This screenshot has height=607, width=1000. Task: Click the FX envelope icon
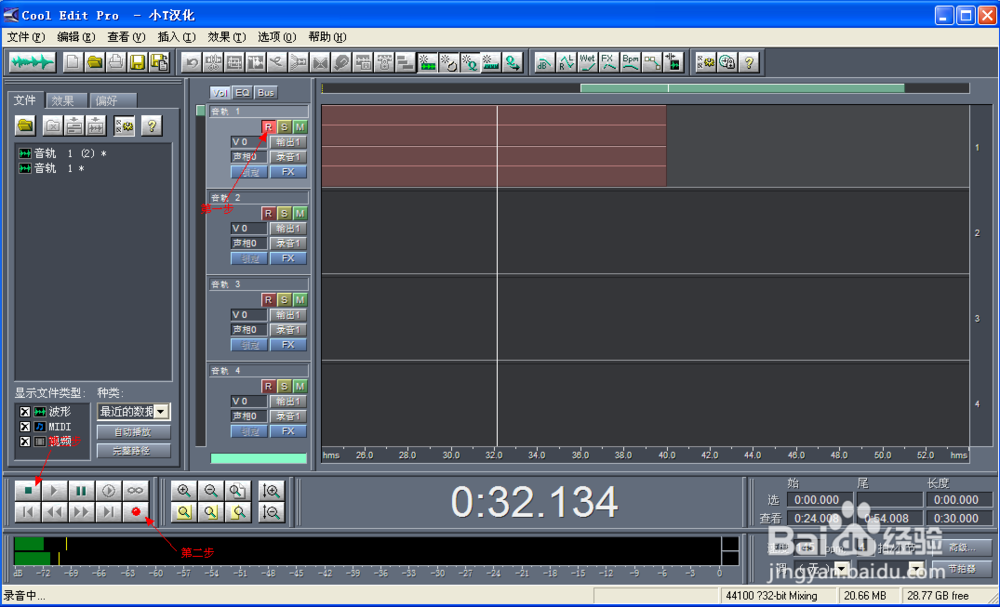pyautogui.click(x=608, y=62)
